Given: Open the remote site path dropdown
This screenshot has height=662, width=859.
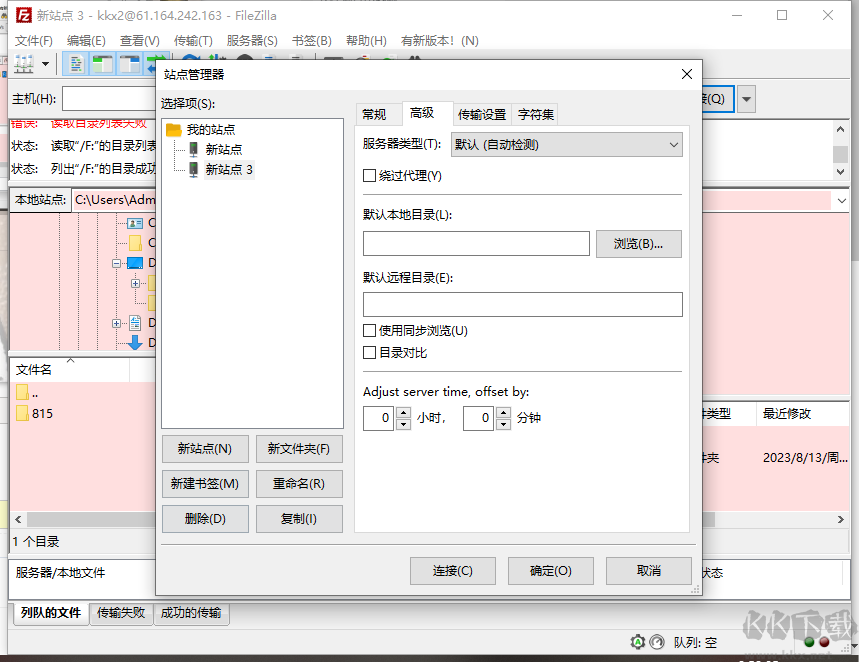Looking at the screenshot, I should coord(841,201).
